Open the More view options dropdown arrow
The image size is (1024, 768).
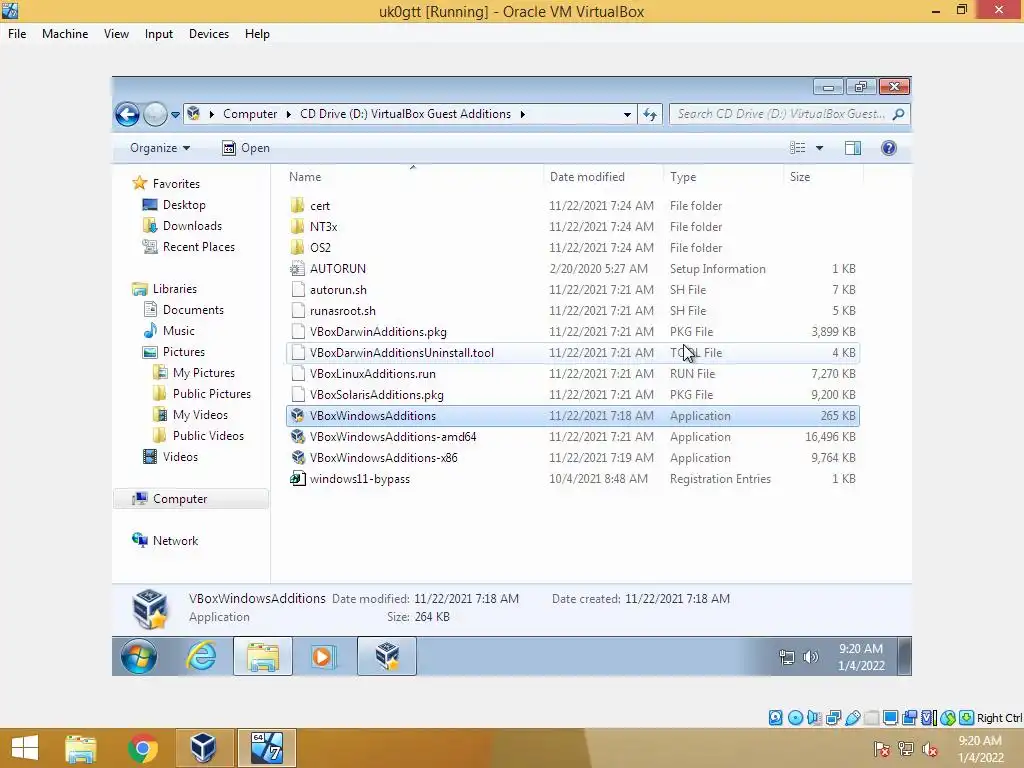tap(819, 148)
